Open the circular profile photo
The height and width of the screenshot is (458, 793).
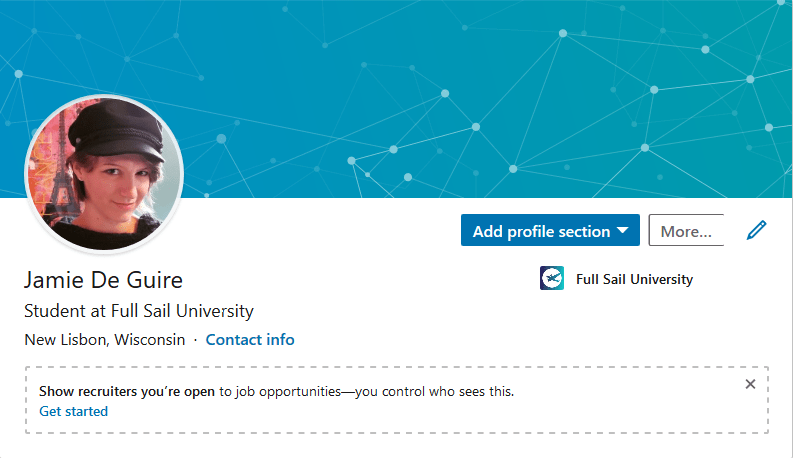103,174
